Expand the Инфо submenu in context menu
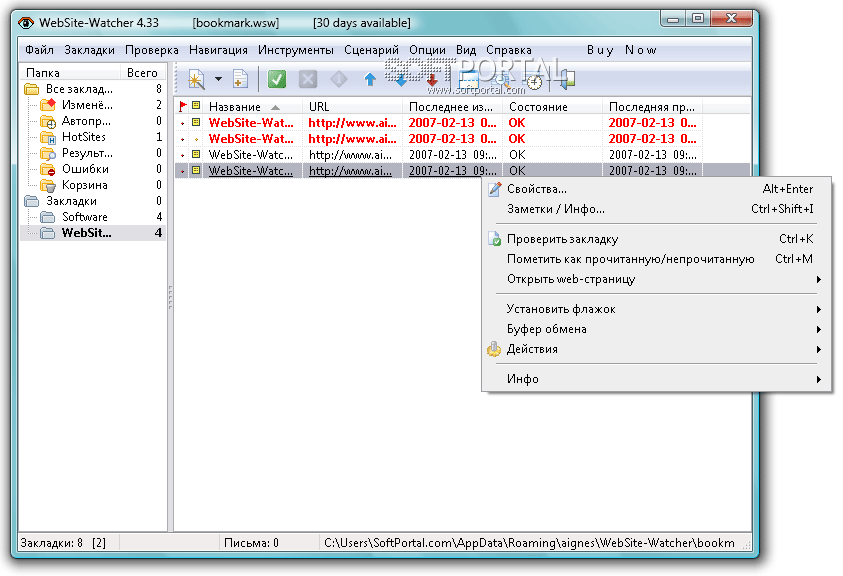Viewport: 843px width, 576px height. (x=656, y=379)
